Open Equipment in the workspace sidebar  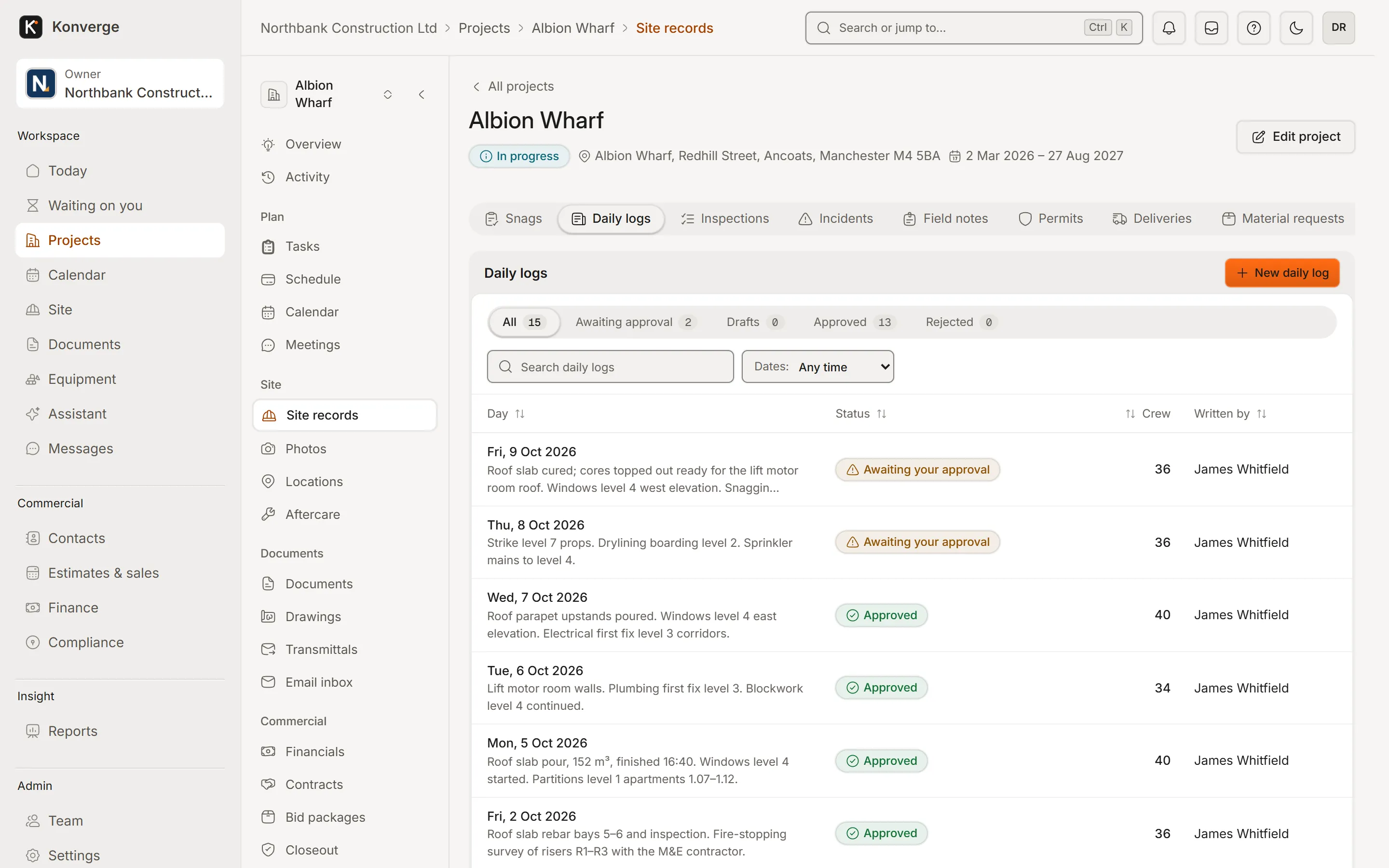click(120, 379)
